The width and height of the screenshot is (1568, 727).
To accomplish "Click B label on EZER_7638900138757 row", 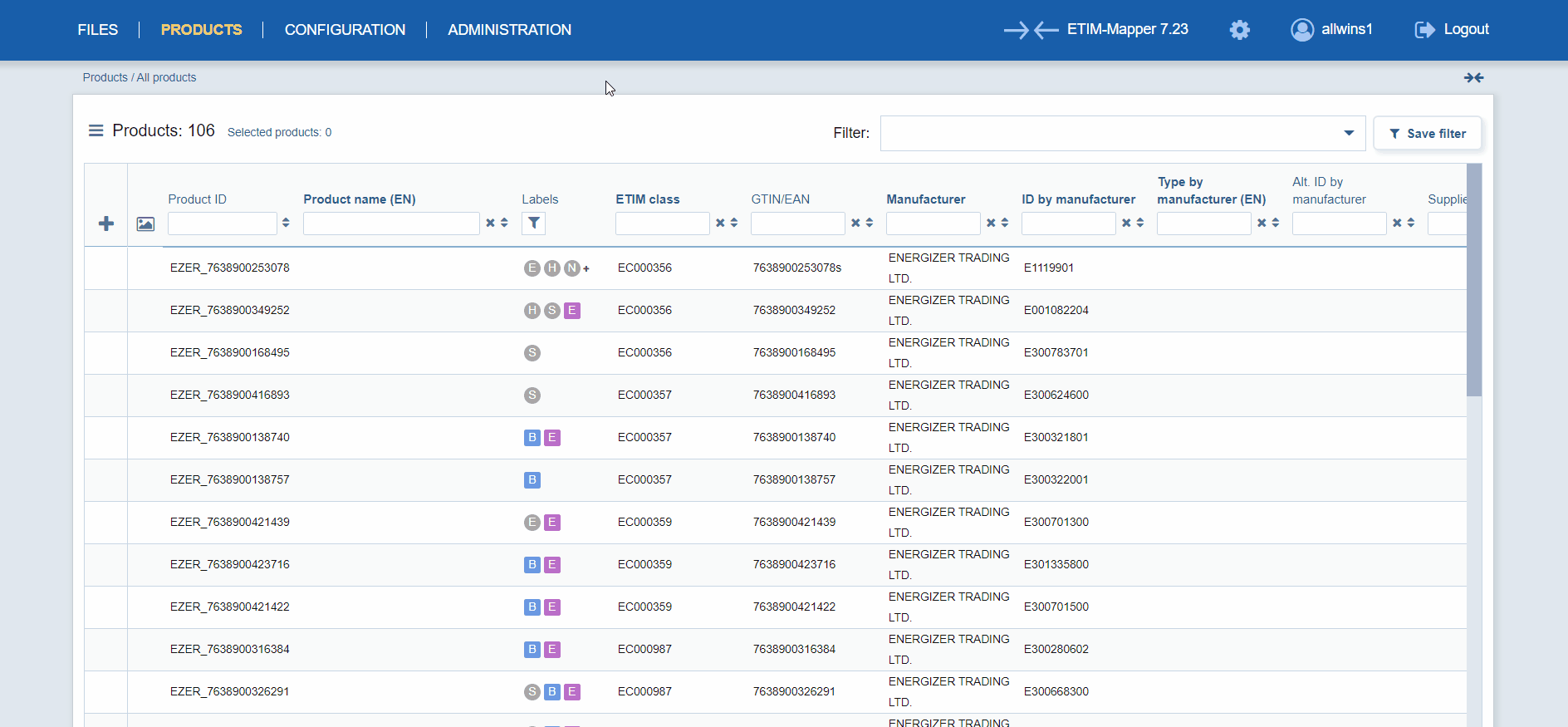I will [x=532, y=479].
